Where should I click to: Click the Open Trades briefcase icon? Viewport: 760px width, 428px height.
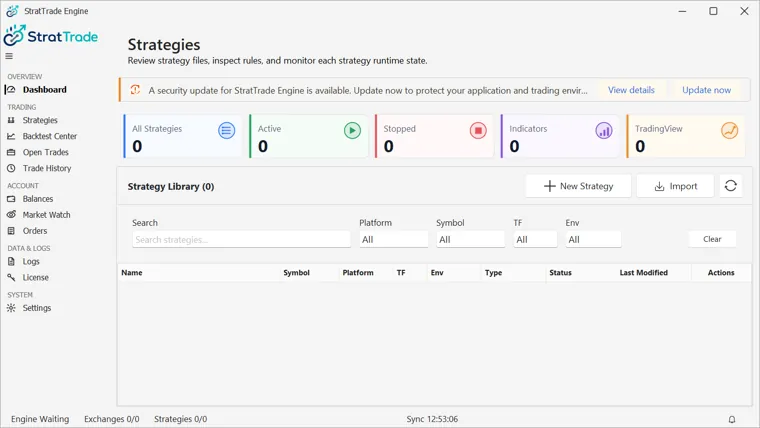[x=11, y=152]
